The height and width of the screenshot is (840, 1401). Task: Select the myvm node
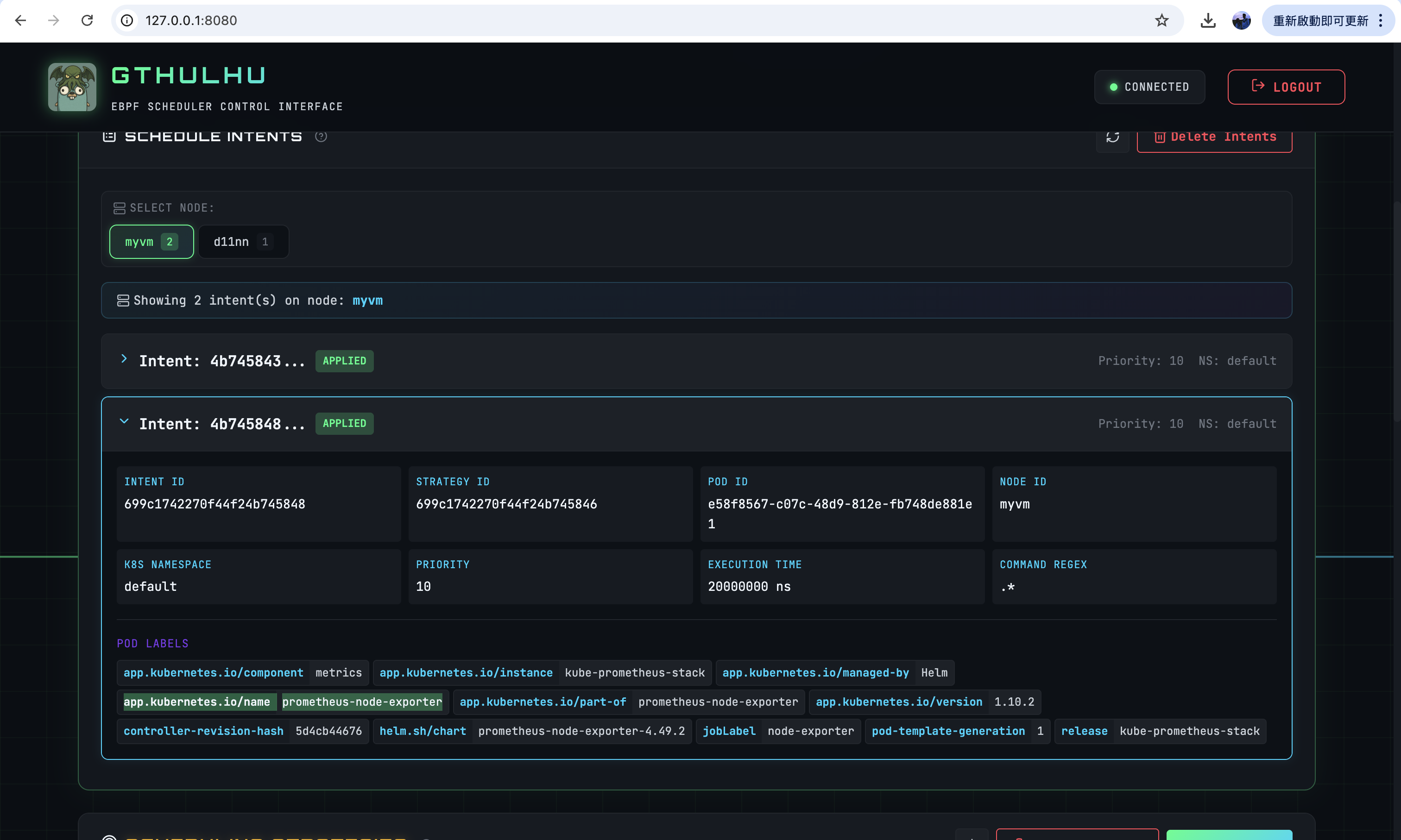point(151,242)
